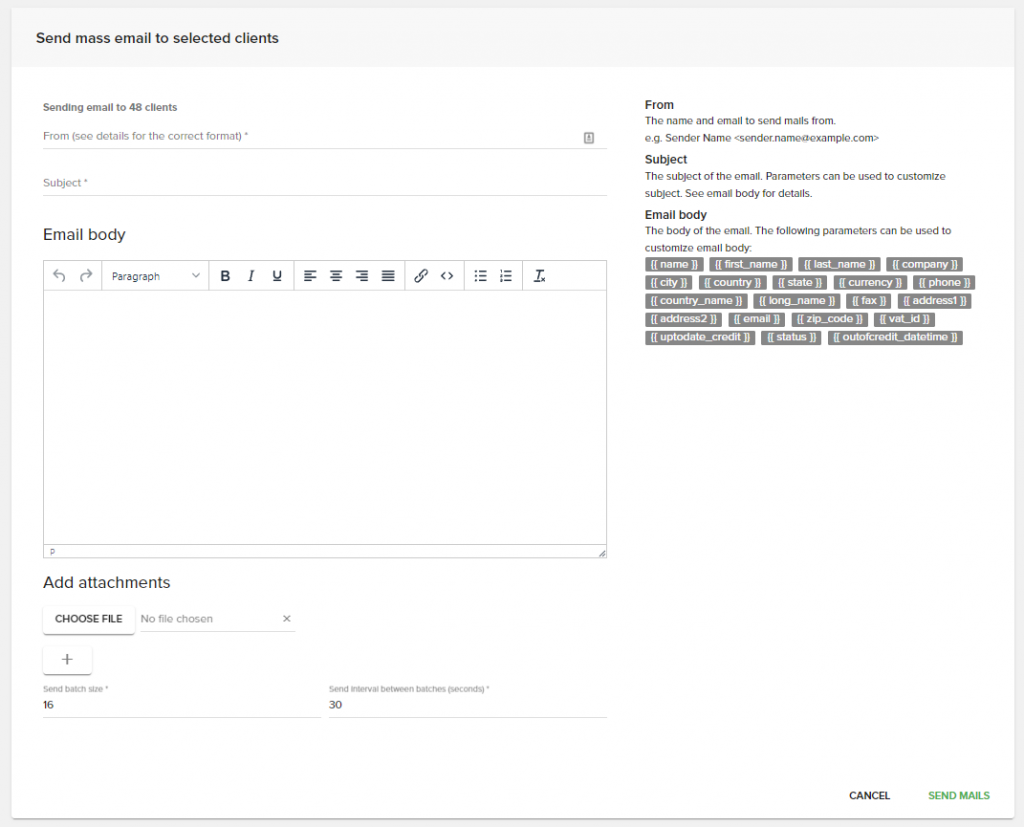Click the {{ address1 }} parameter tag
1024x827 pixels.
(x=935, y=300)
